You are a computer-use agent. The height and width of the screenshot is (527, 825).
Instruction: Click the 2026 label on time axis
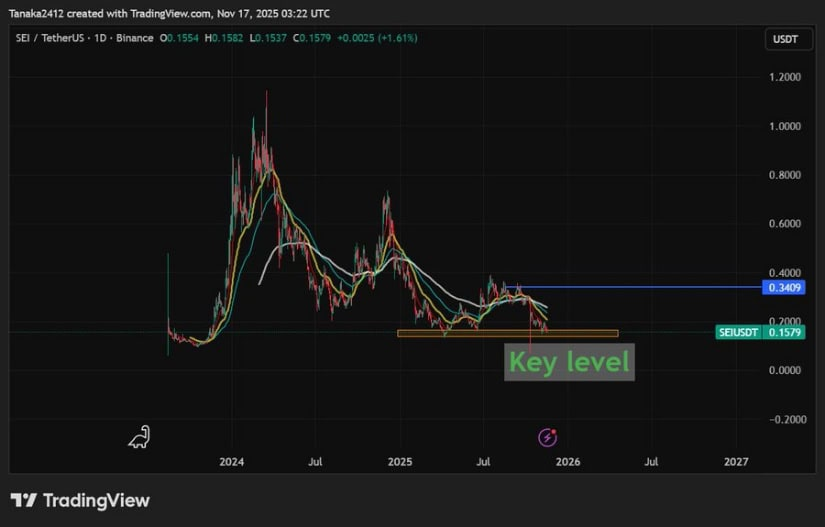click(x=567, y=462)
